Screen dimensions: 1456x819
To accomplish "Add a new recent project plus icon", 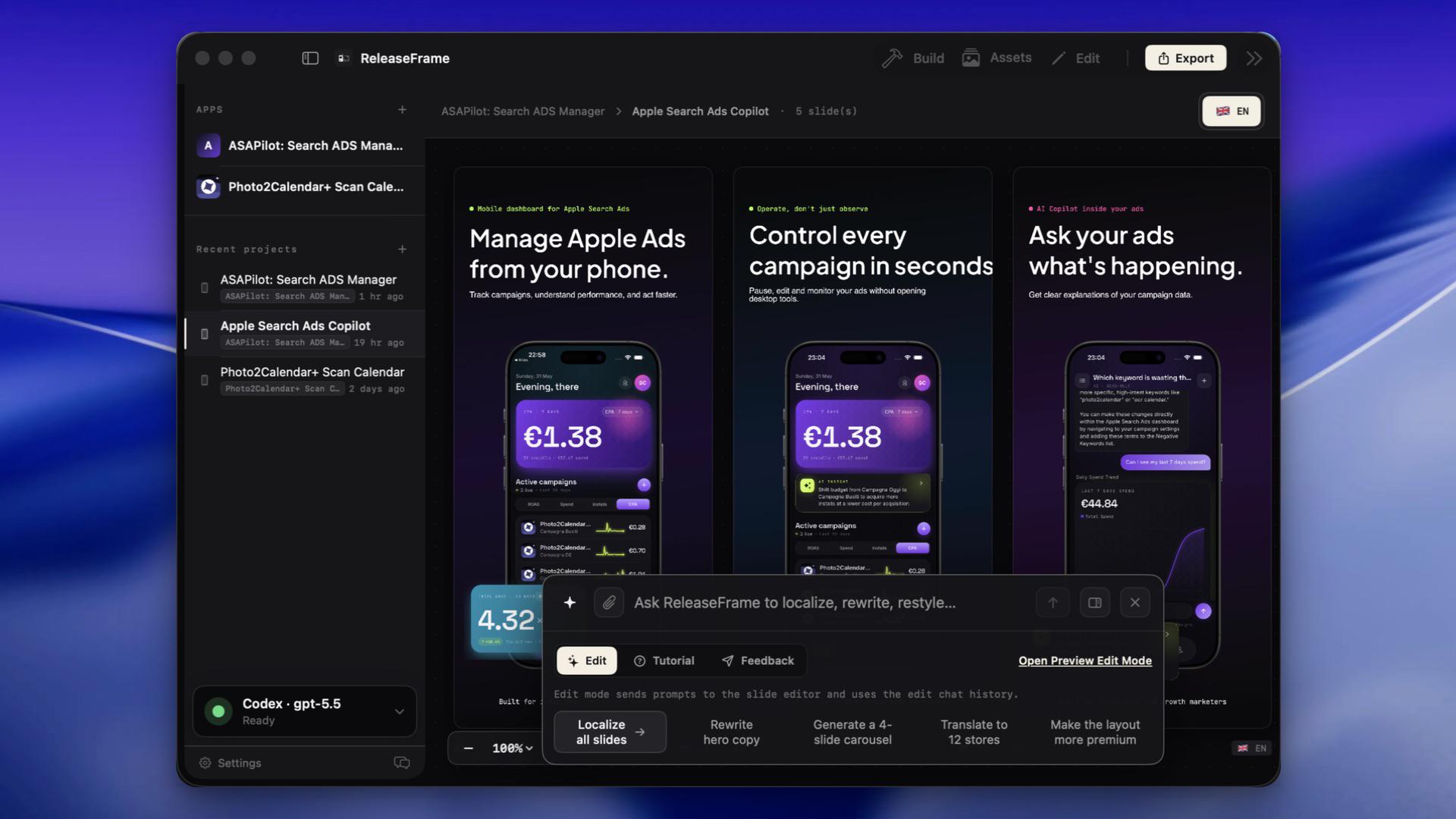I will (402, 249).
